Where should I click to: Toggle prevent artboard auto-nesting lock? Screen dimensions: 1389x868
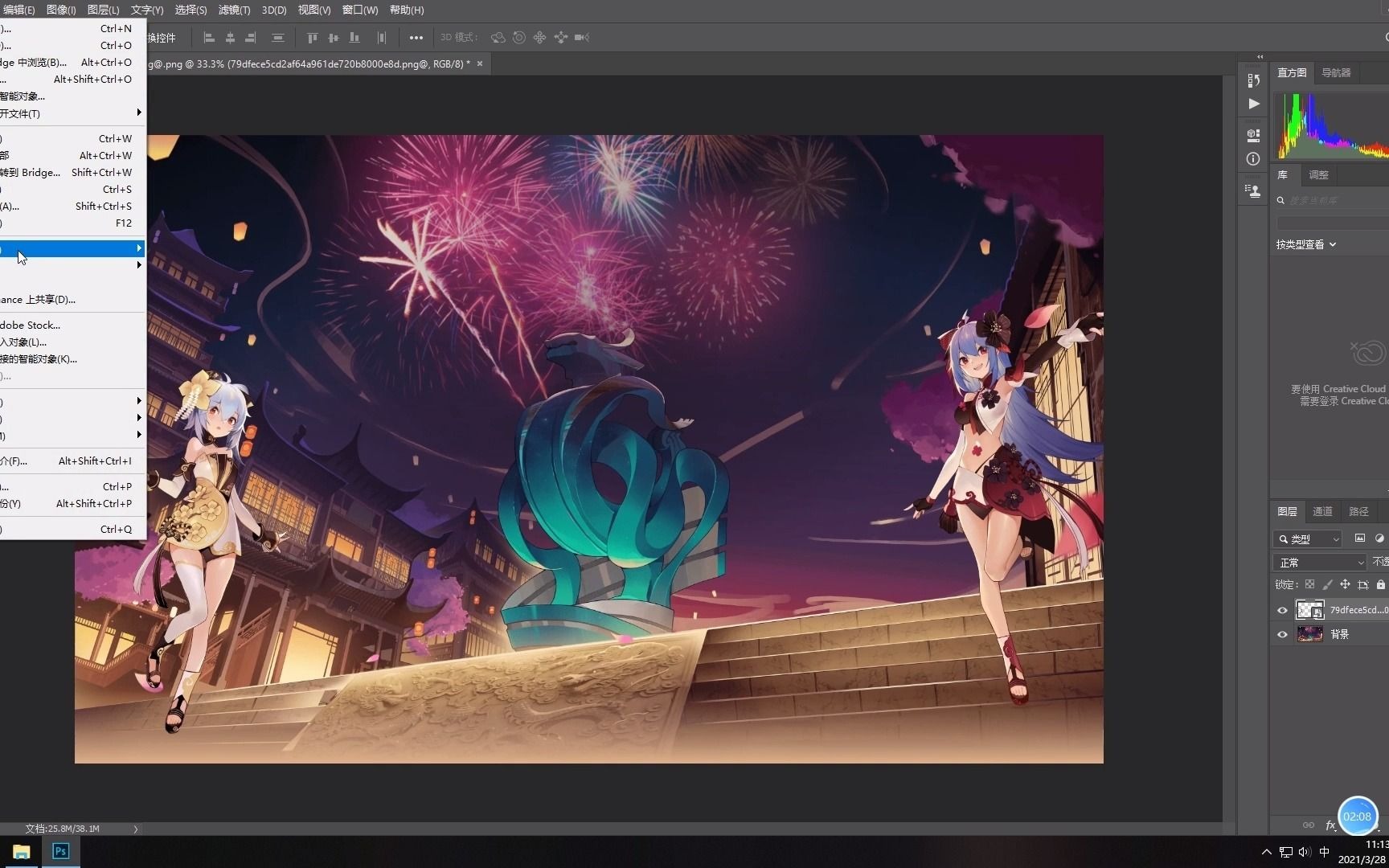(x=1363, y=585)
